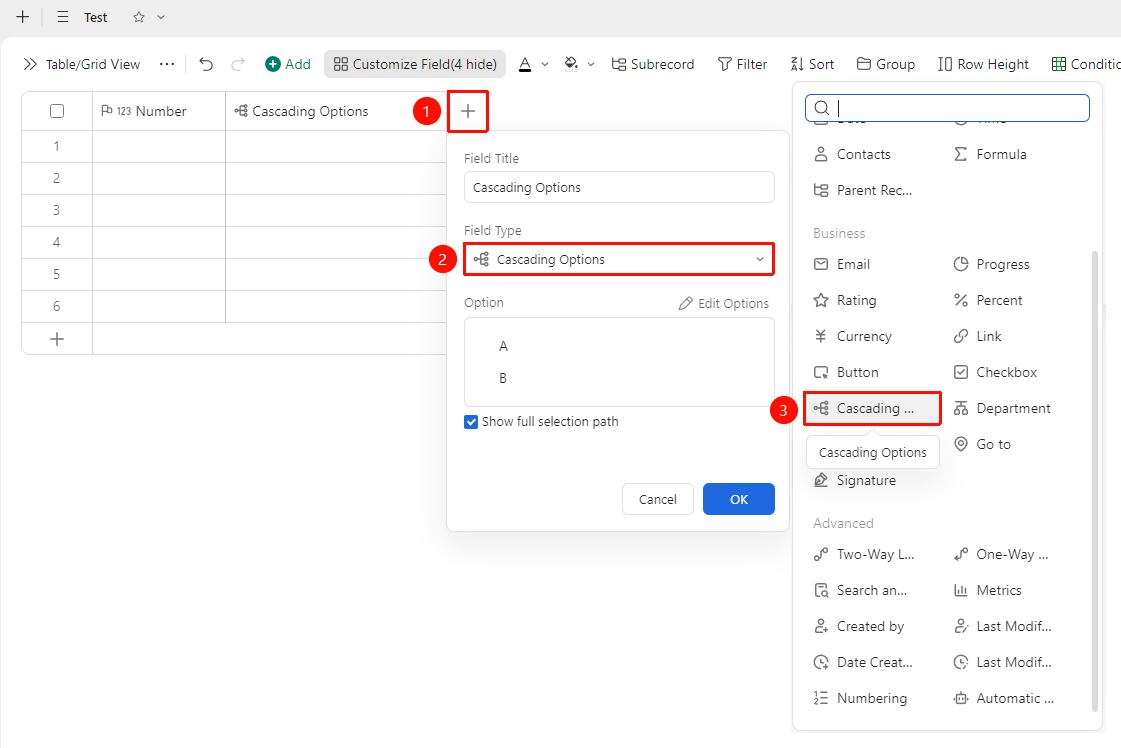Click the Field Title input

619,187
